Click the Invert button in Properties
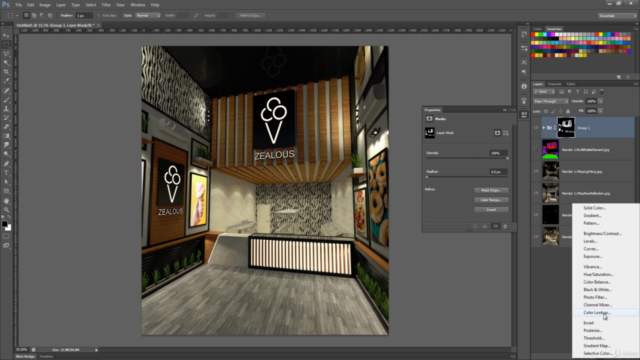This screenshot has width=640, height=360. click(491, 209)
